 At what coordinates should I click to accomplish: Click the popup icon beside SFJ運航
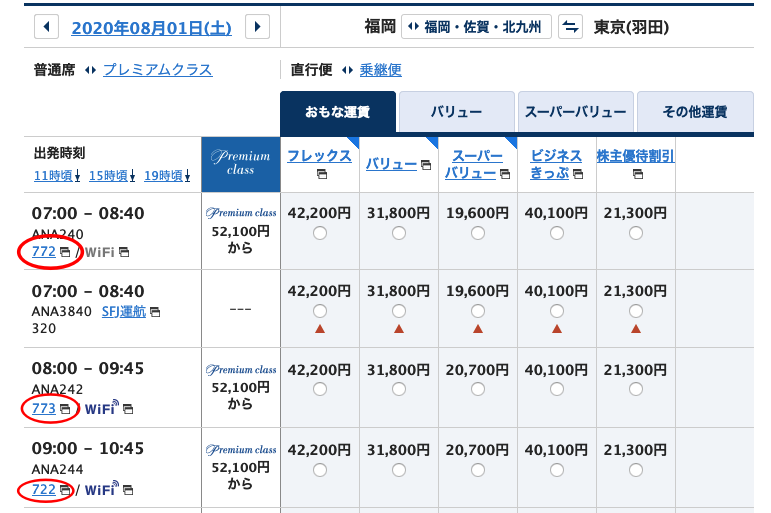[155, 312]
